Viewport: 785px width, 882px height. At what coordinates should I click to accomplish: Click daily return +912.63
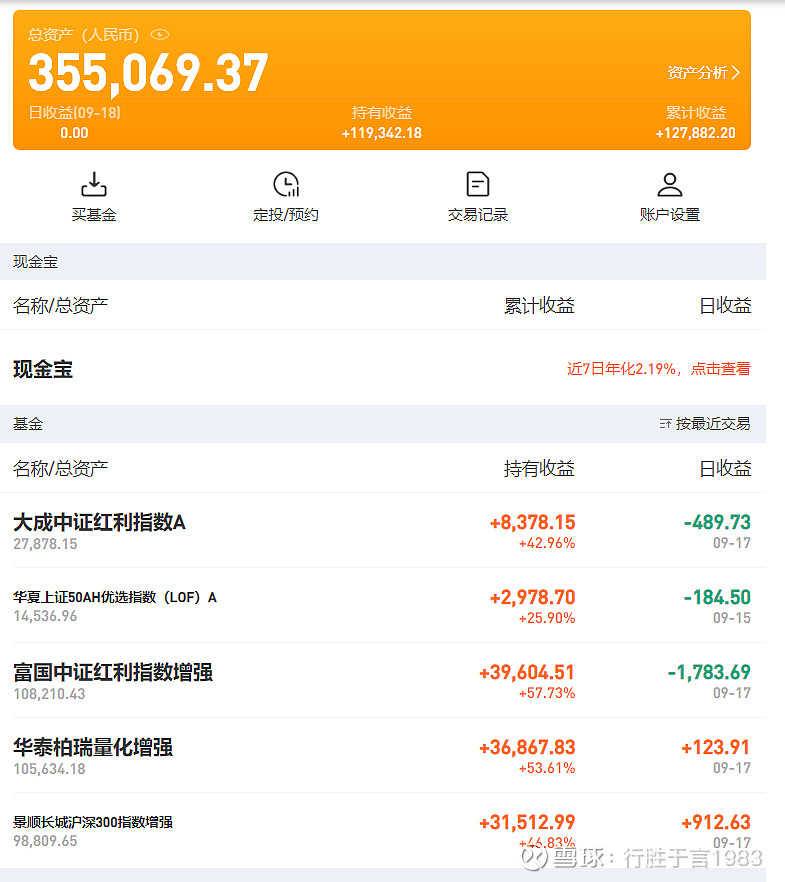click(715, 822)
